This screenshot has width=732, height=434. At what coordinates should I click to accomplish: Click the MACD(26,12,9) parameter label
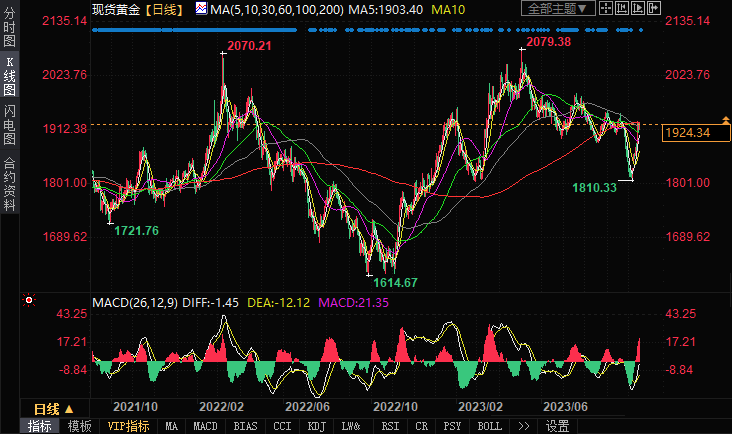[136, 301]
